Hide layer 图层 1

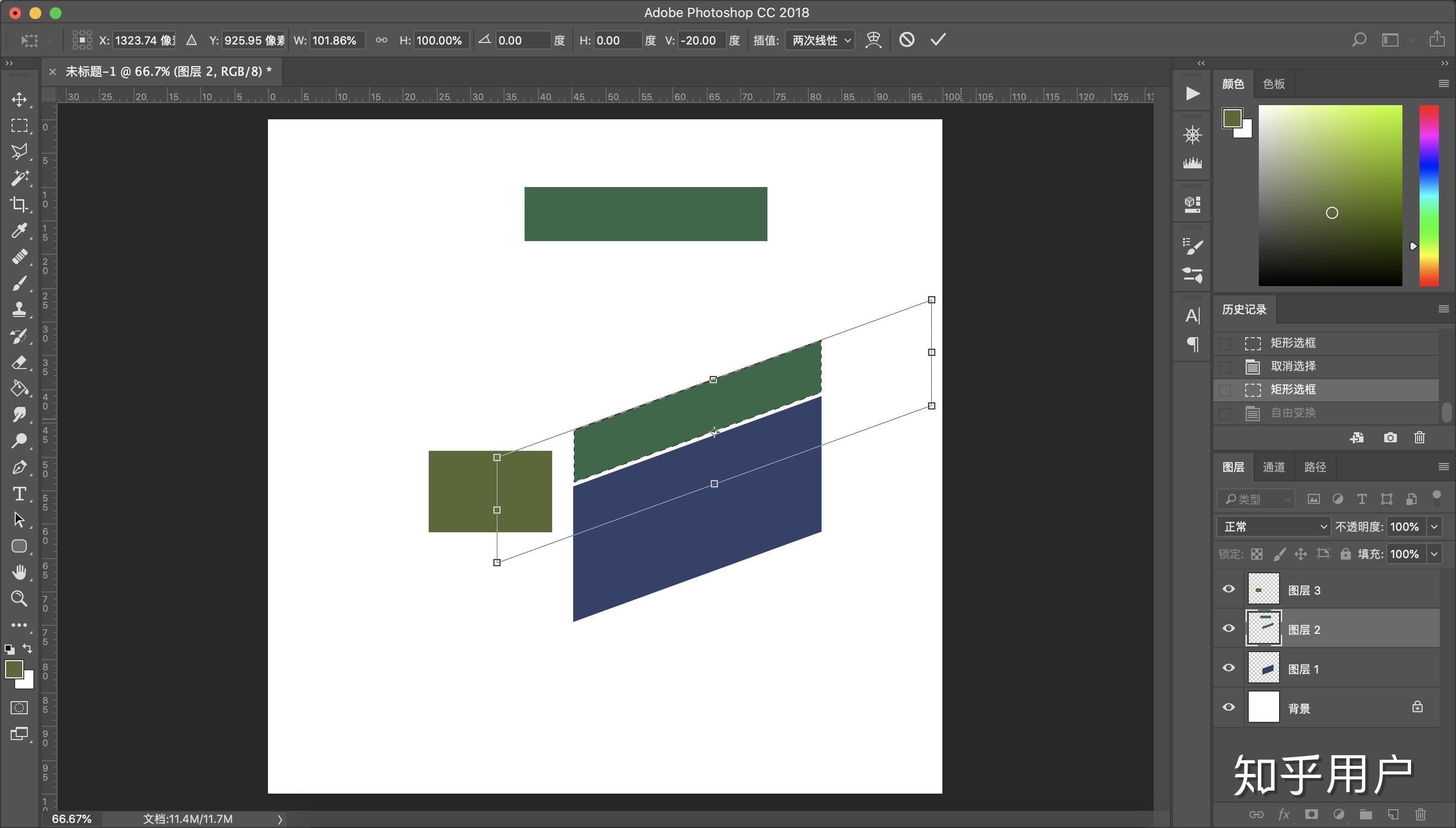click(1228, 668)
